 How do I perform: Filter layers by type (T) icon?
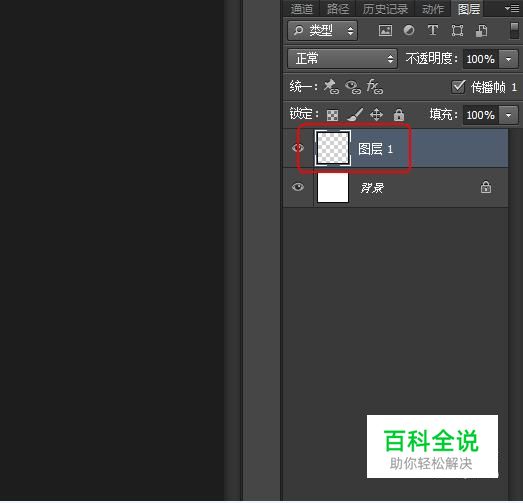pyautogui.click(x=433, y=30)
